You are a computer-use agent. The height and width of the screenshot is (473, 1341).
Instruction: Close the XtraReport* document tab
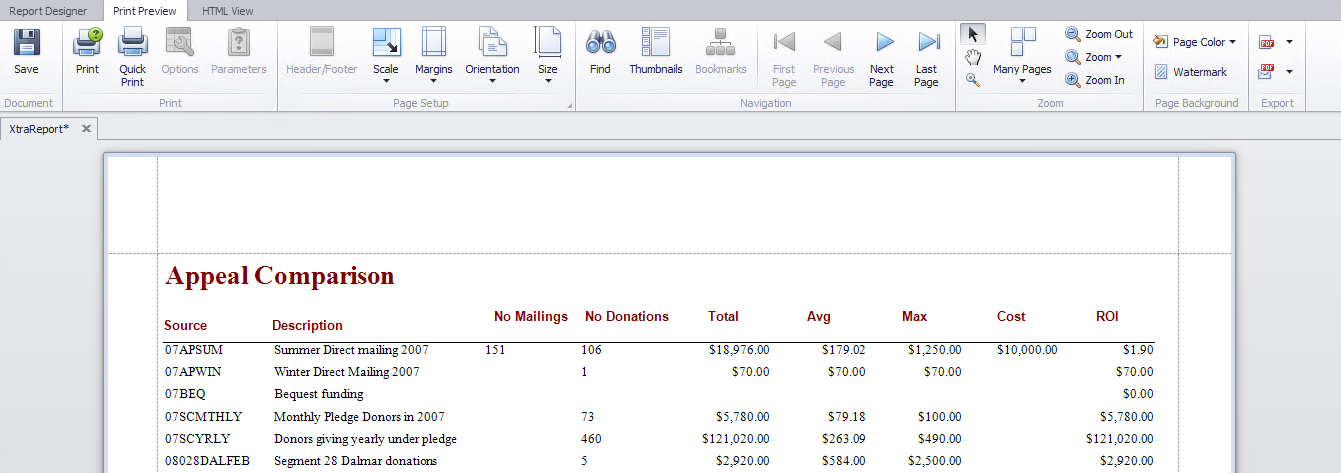(86, 129)
